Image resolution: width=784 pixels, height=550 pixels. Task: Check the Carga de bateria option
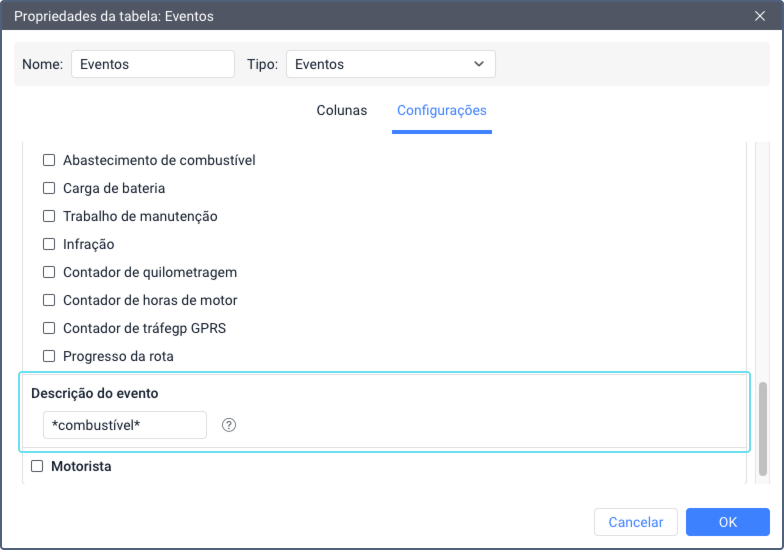[x=48, y=188]
